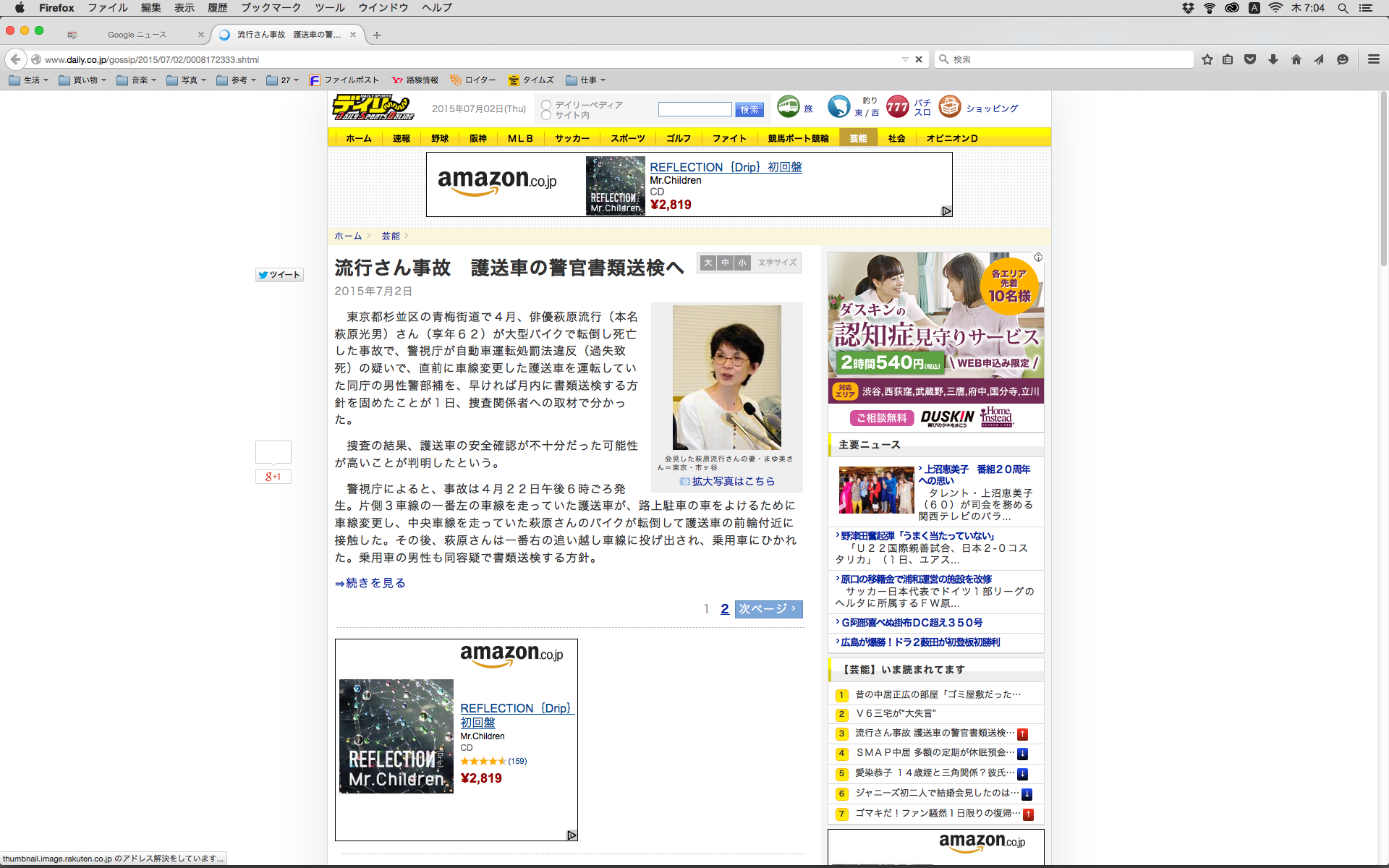The width and height of the screenshot is (1389, 868).
Task: Stop loading the page with the X
Action: tap(919, 59)
